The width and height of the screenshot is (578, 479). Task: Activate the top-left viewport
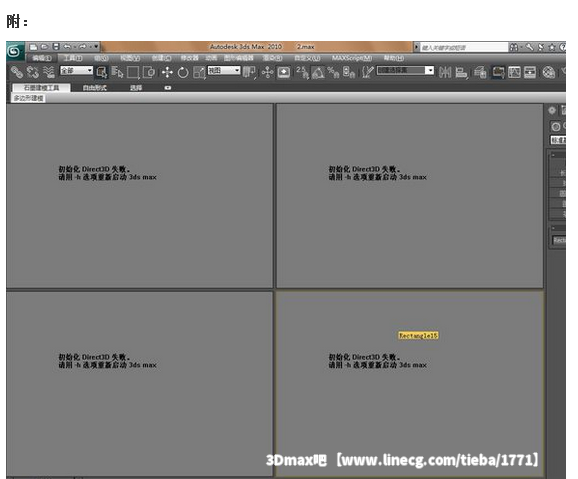click(139, 196)
